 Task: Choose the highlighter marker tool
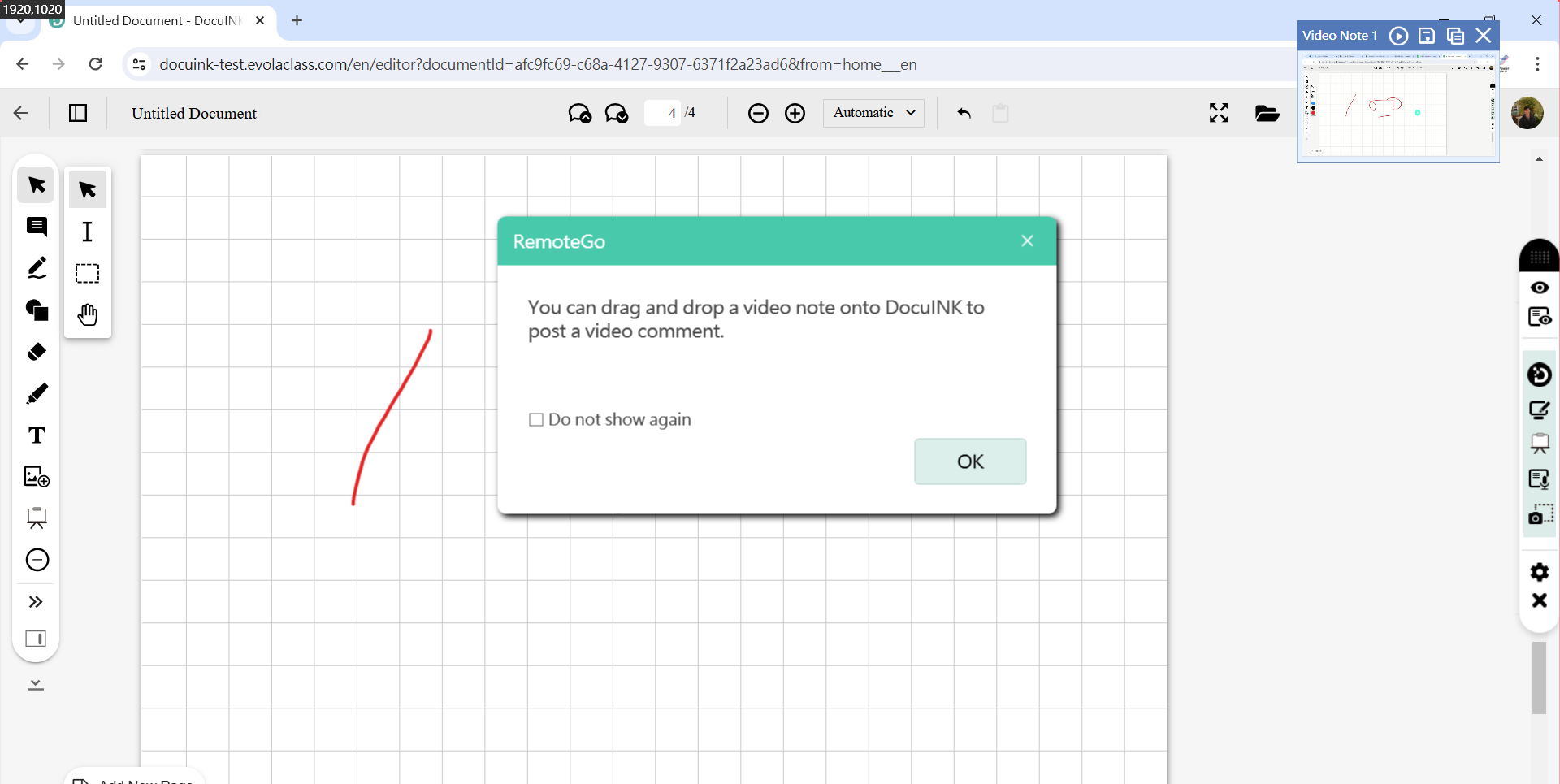coord(37,394)
